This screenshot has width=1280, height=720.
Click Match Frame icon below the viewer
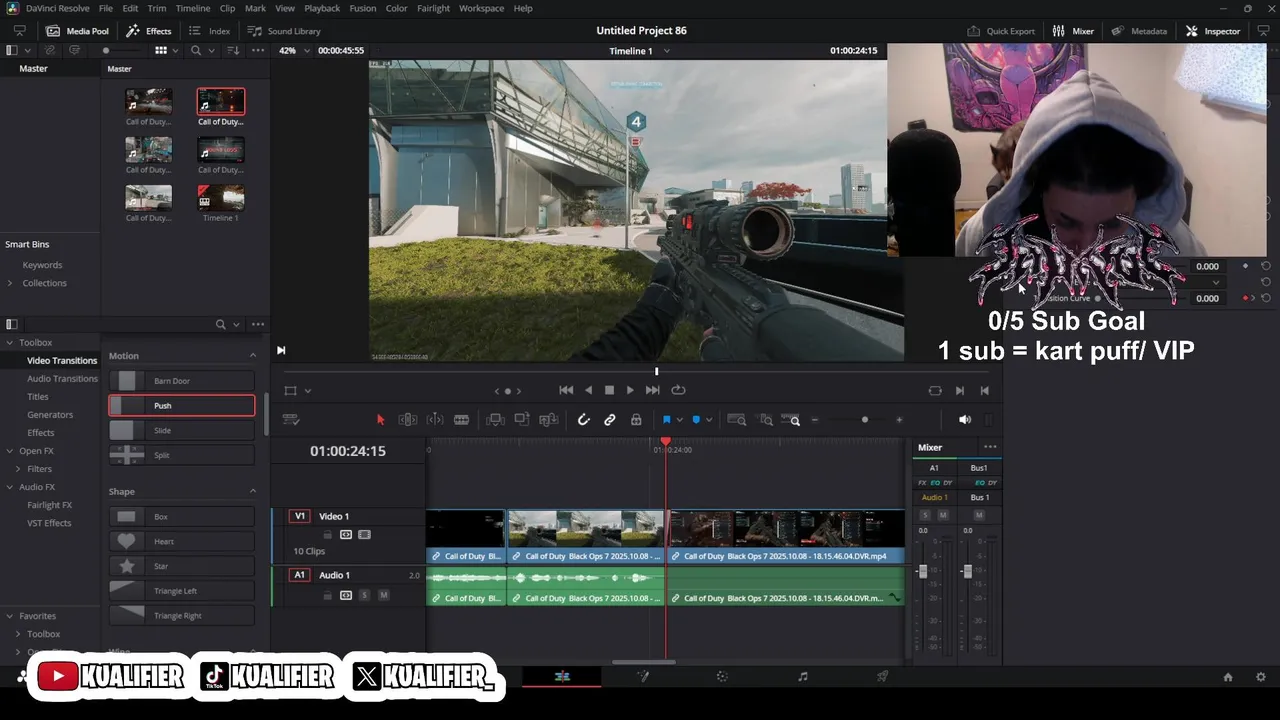tap(935, 391)
